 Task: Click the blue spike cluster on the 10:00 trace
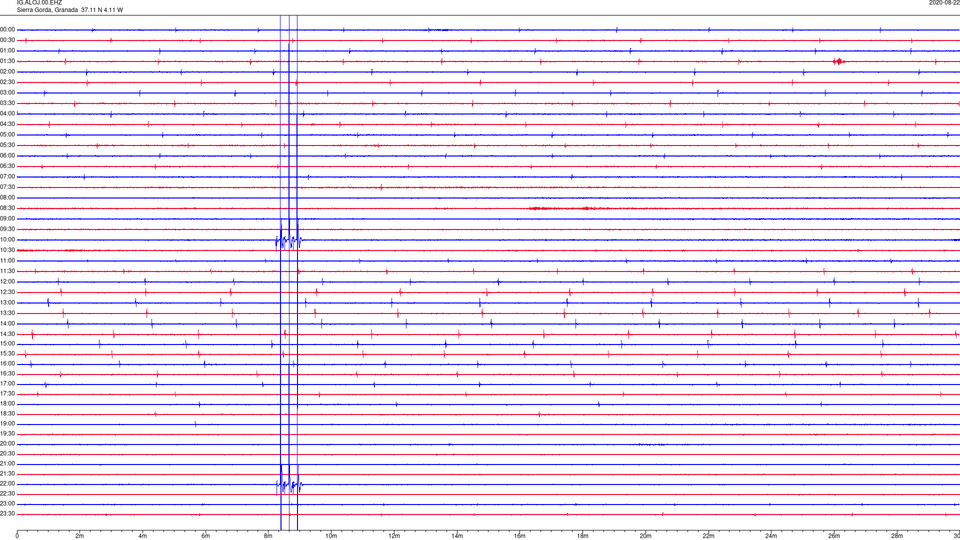point(288,240)
